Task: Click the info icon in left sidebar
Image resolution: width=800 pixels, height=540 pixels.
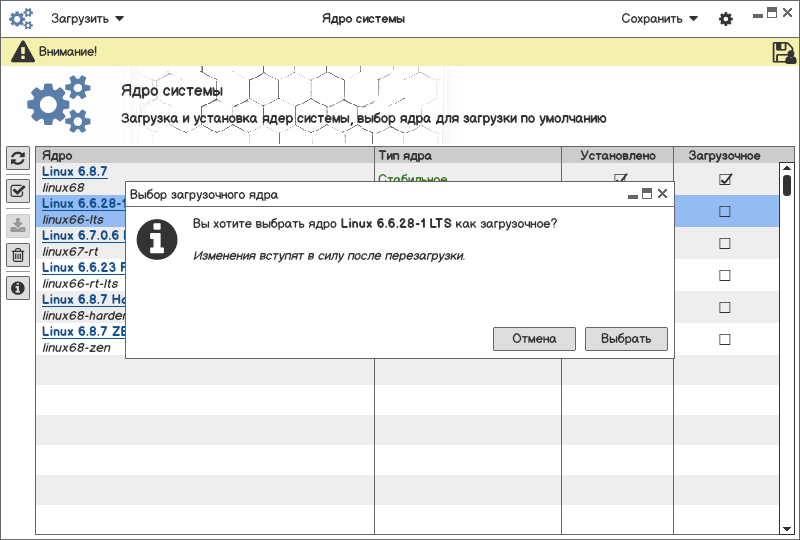Action: 17,288
